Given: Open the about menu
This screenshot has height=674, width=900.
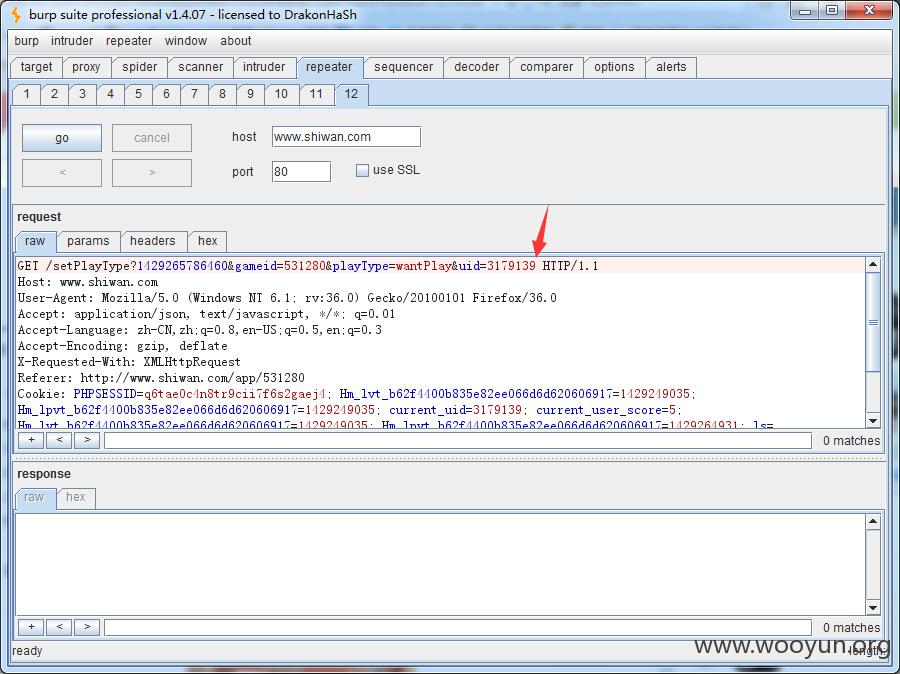Looking at the screenshot, I should (x=235, y=41).
